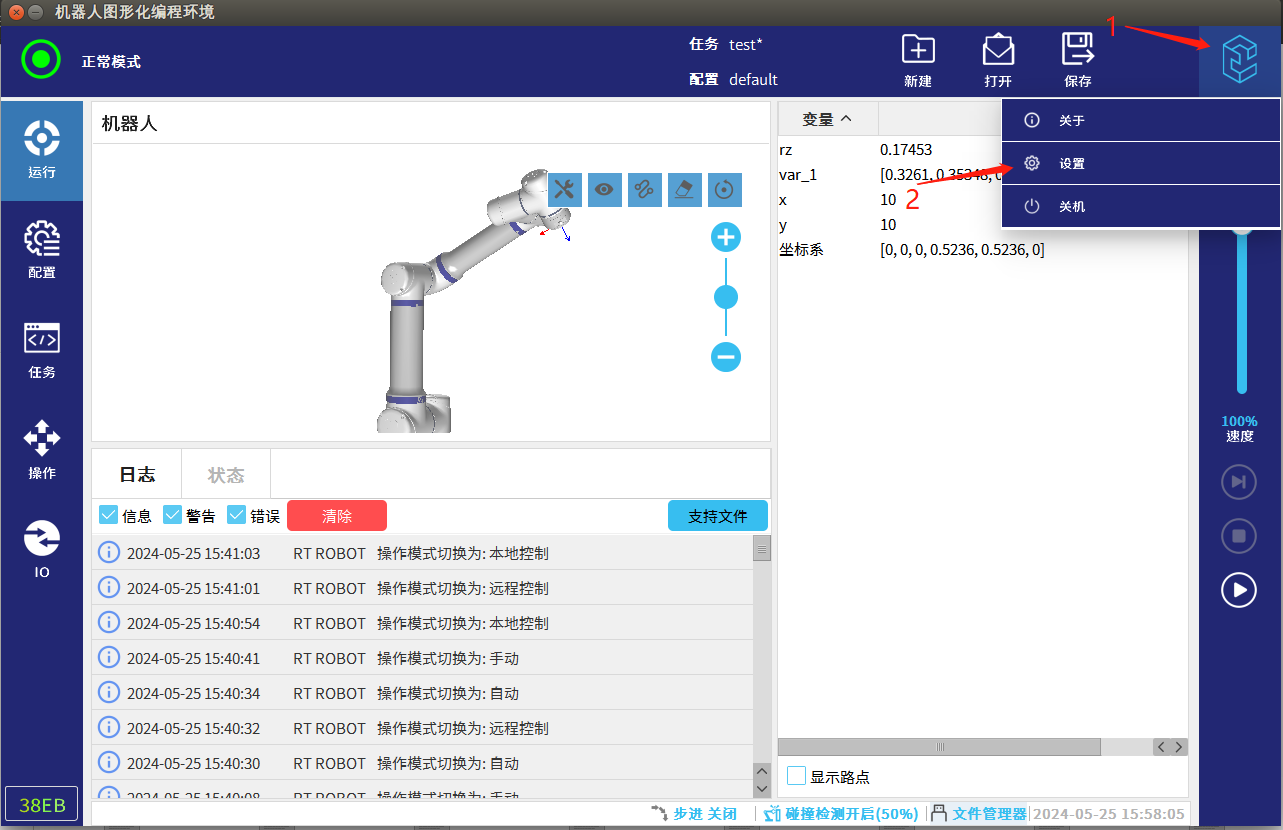Click the 速度 speed slider track
This screenshot has height=830, width=1283.
click(1242, 310)
